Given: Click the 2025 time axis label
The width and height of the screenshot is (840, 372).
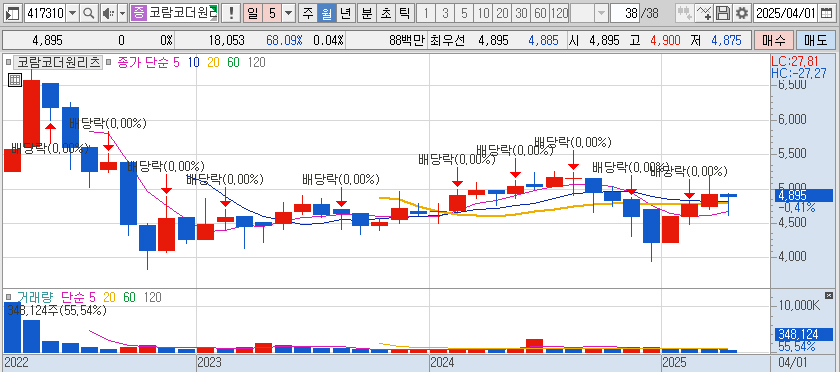Looking at the screenshot, I should click(674, 363).
